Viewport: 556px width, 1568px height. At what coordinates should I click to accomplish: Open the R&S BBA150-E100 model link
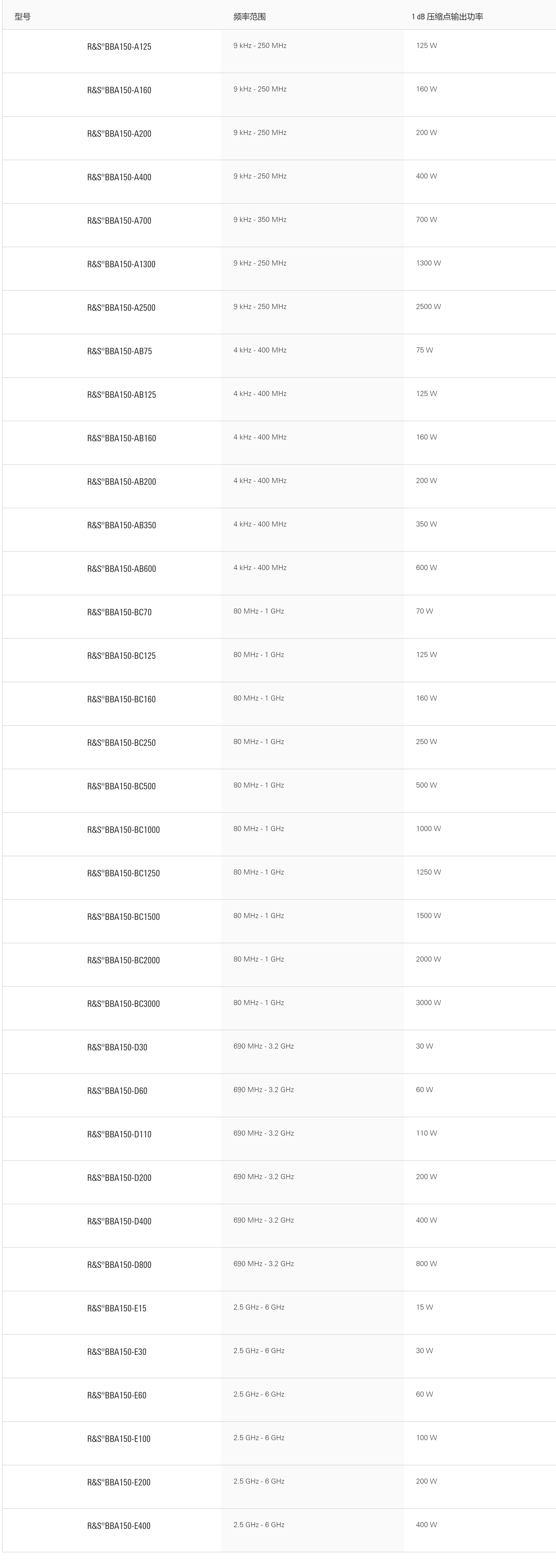click(x=119, y=1439)
